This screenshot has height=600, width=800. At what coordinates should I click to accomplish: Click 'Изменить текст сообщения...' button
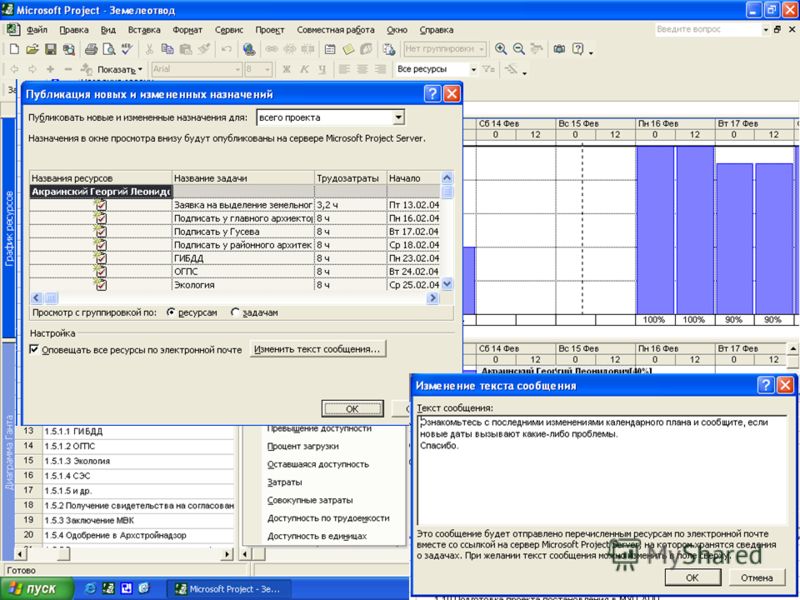click(x=317, y=349)
